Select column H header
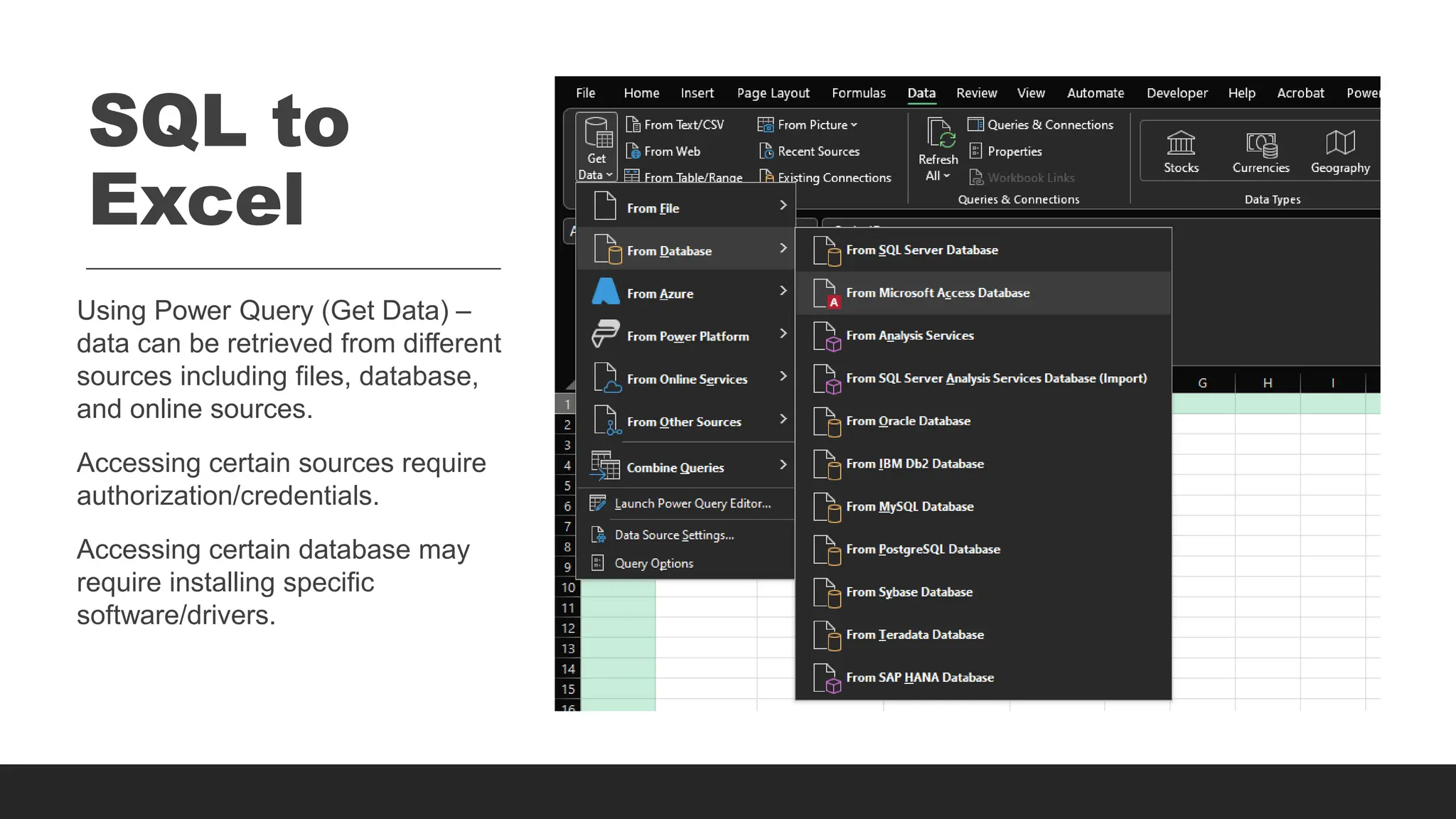 click(x=1268, y=382)
